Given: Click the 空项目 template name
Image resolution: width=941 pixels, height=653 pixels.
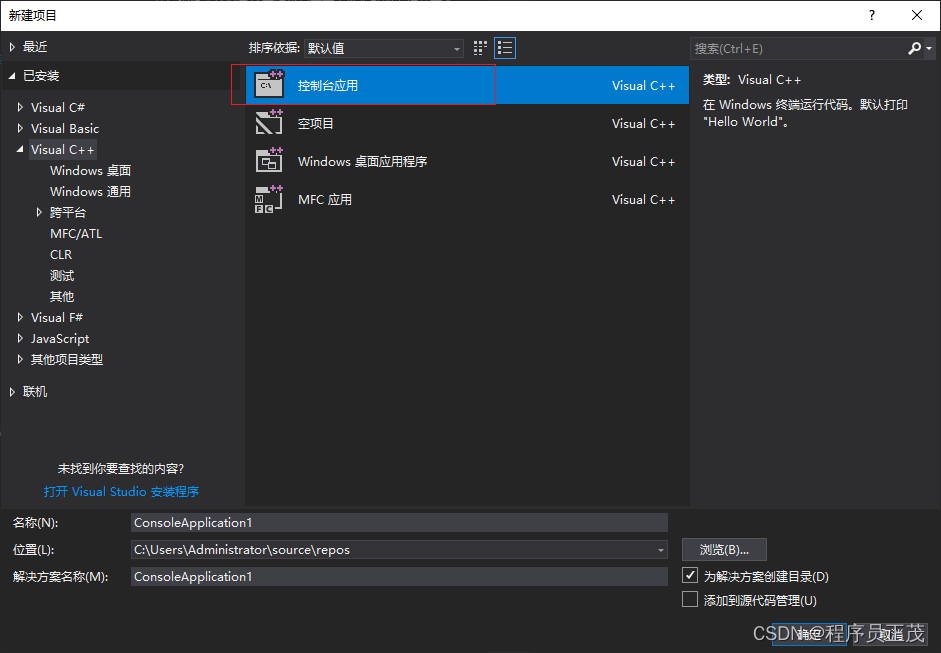Looking at the screenshot, I should click(316, 124).
